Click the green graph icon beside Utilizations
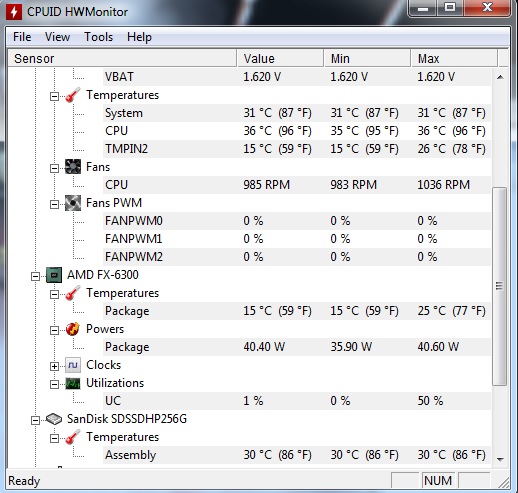Viewport: 518px width, 493px height. coord(73,383)
